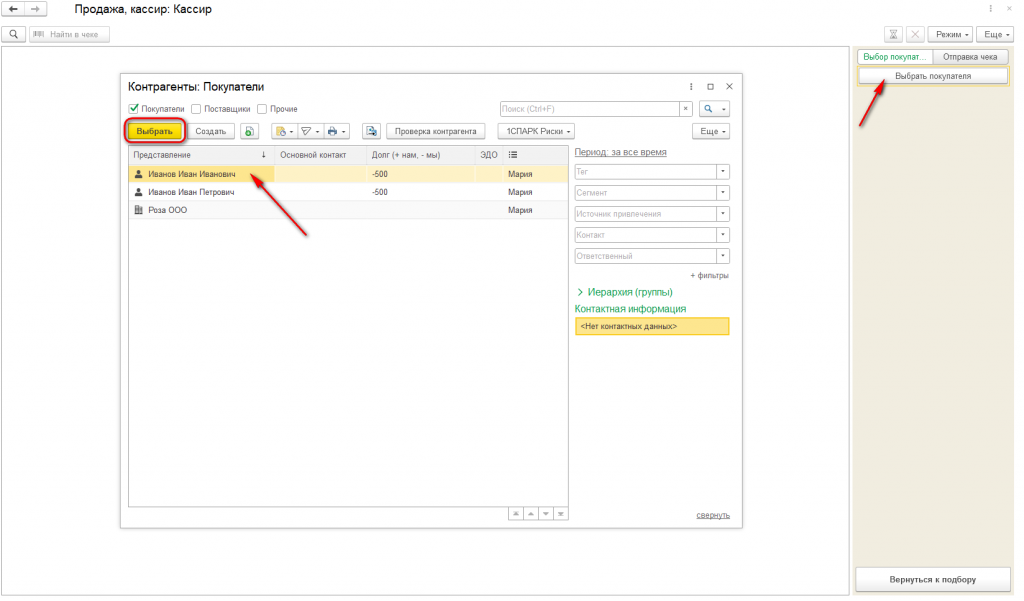Open the Период: за все время link
Image resolution: width=1024 pixels, height=601 pixels.
(x=620, y=152)
